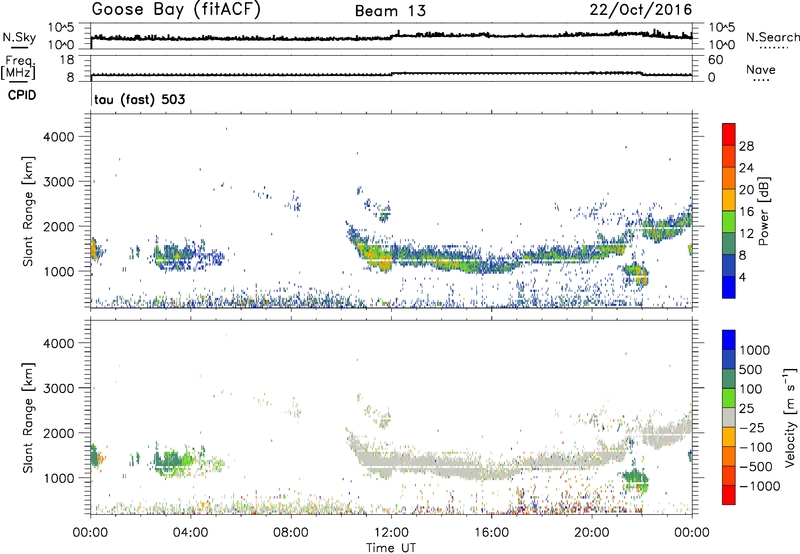Click the -100 tick on Velocity color bar
800x554 pixels.
point(756,447)
